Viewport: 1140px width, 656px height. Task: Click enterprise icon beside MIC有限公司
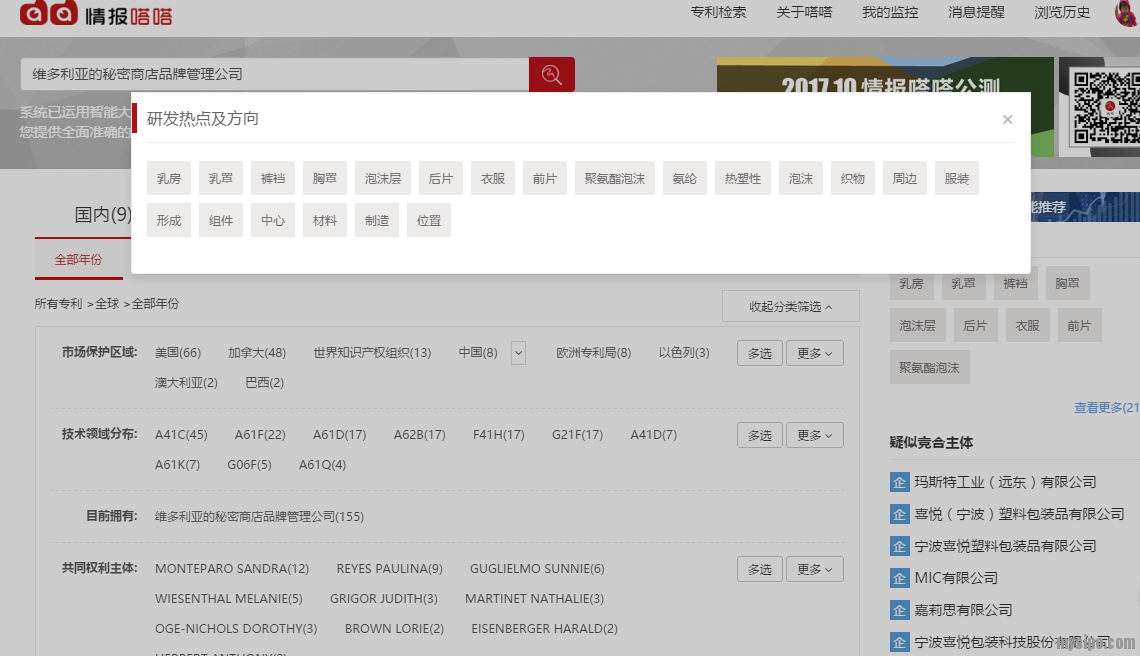pos(900,578)
